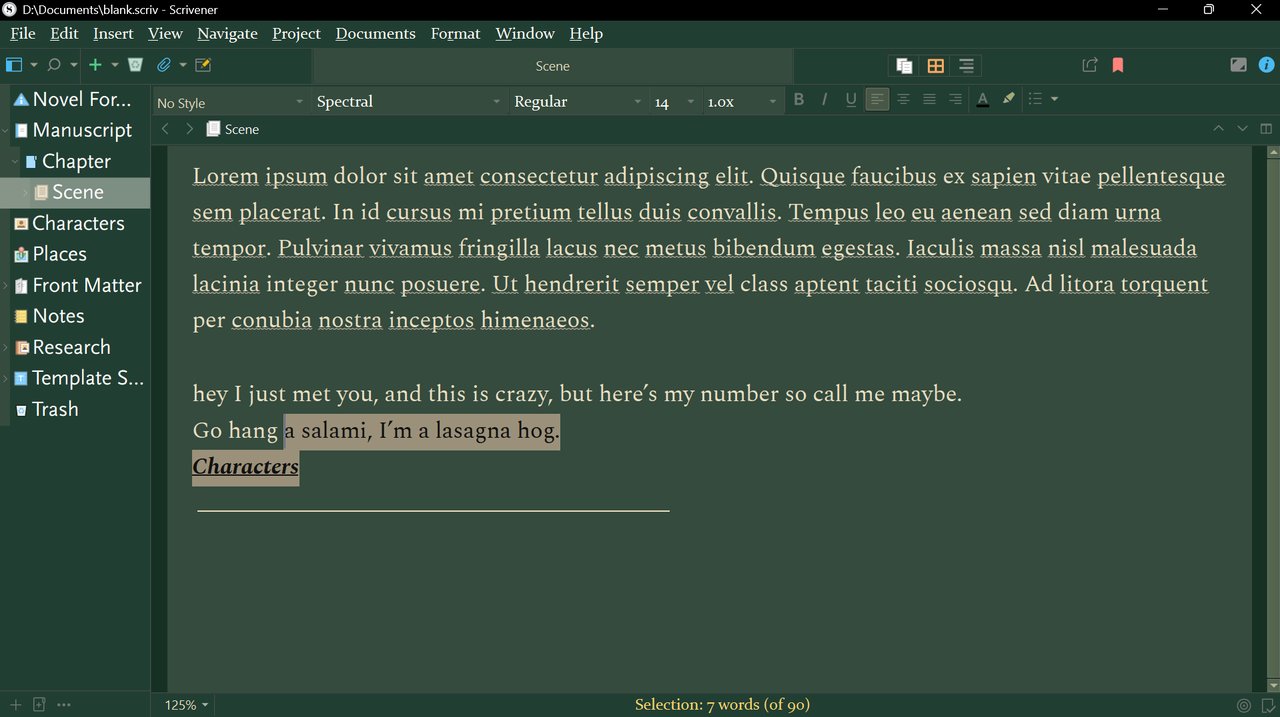Screen dimensions: 1280x717
Task: Navigate forward in editor history
Action: [x=189, y=129]
